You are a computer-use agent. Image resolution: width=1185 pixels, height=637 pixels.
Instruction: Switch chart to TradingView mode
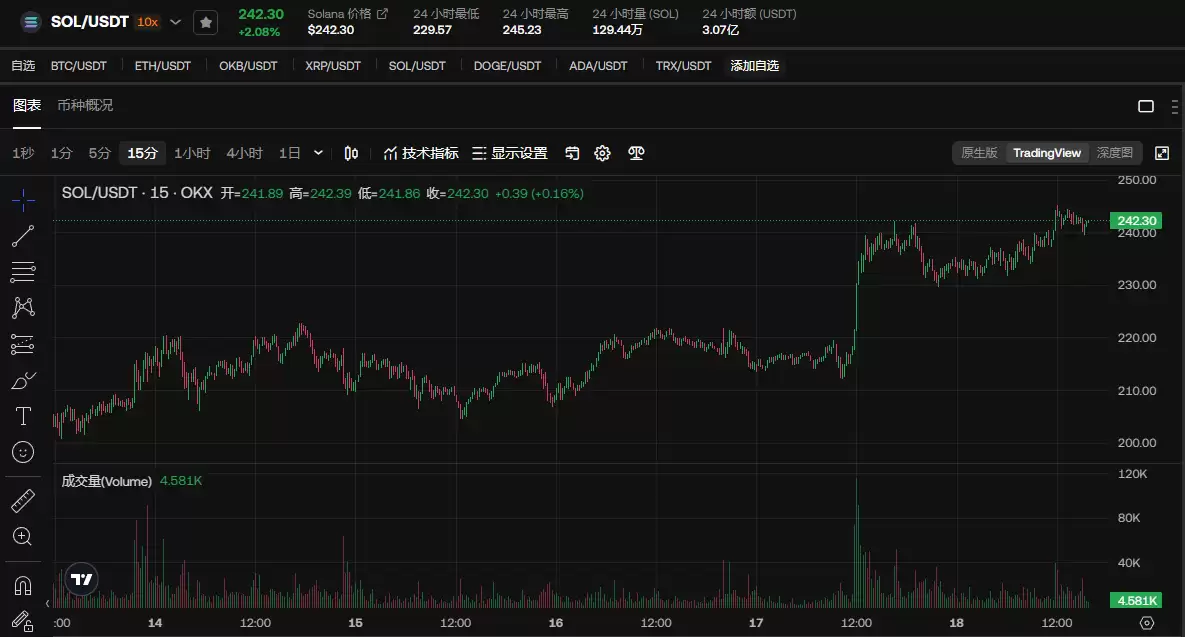click(1046, 153)
